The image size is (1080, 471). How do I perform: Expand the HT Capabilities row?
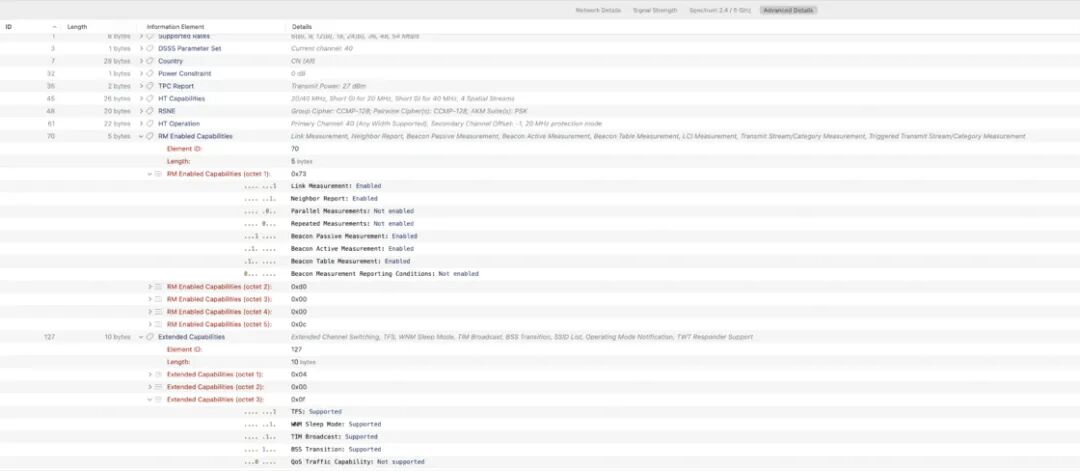141,98
